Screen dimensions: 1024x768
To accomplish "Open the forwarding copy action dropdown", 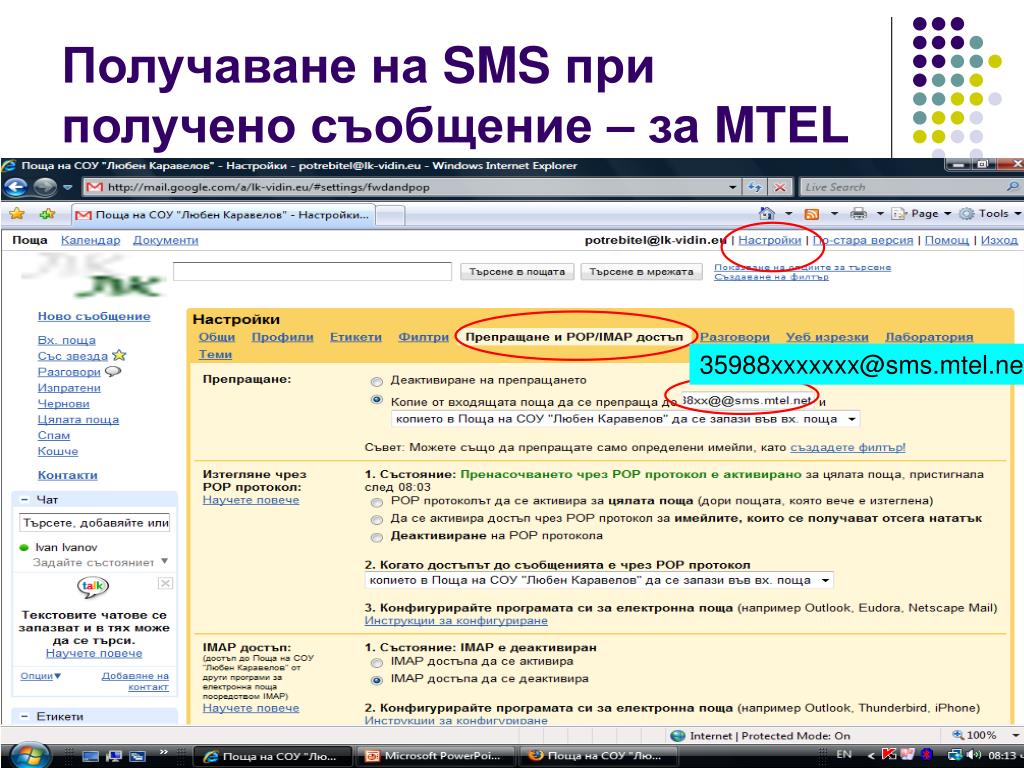I will click(625, 419).
